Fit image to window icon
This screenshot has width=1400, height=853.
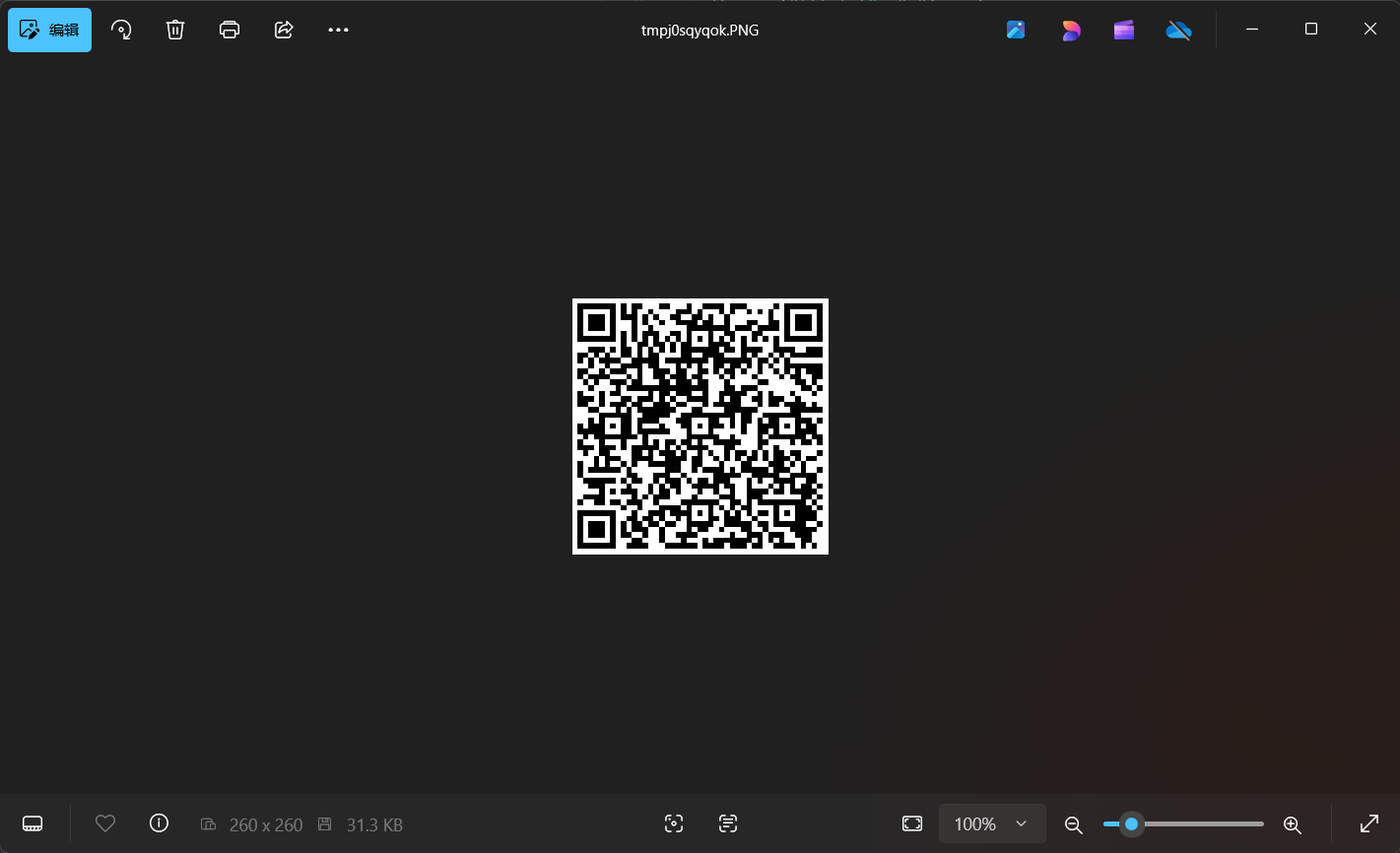tap(912, 823)
